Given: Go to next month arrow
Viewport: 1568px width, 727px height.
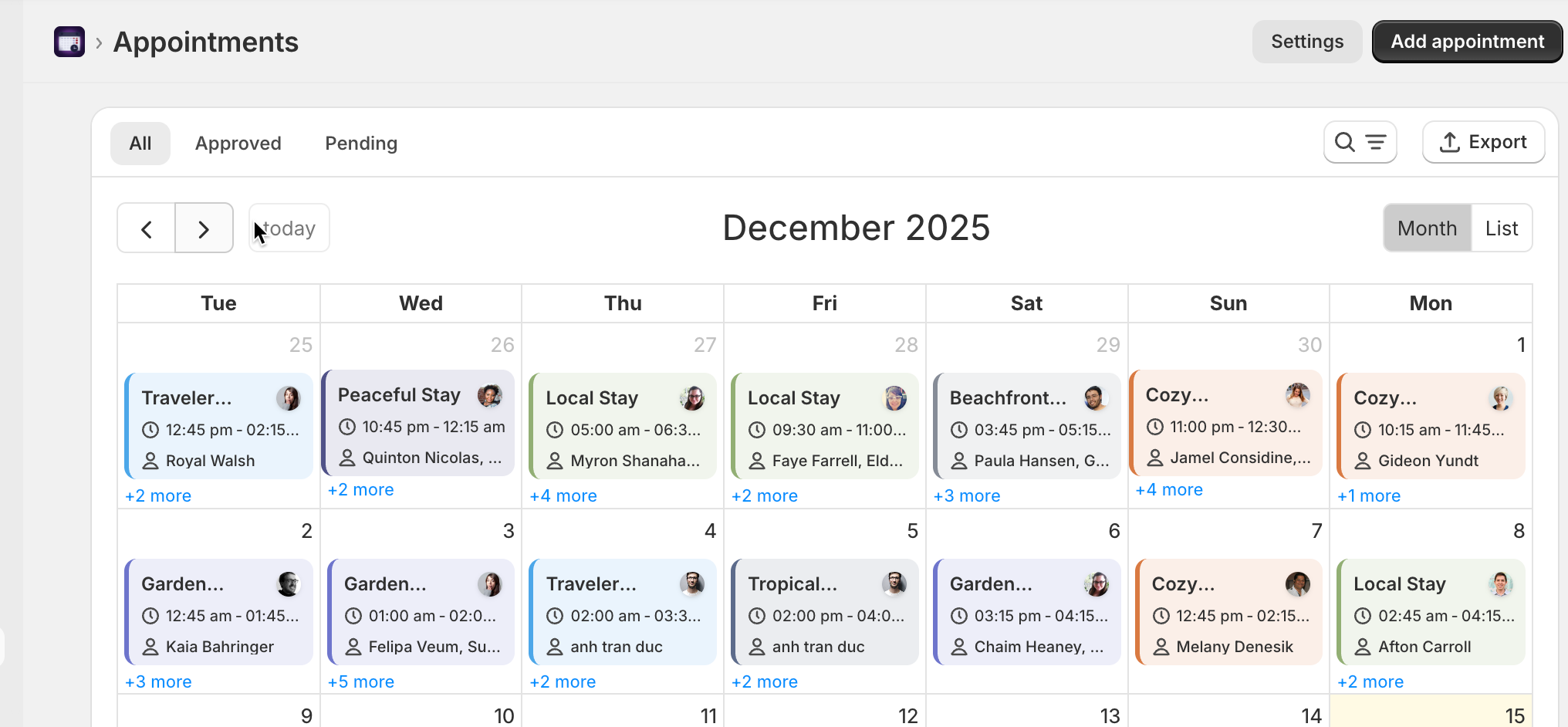Looking at the screenshot, I should click(x=204, y=228).
